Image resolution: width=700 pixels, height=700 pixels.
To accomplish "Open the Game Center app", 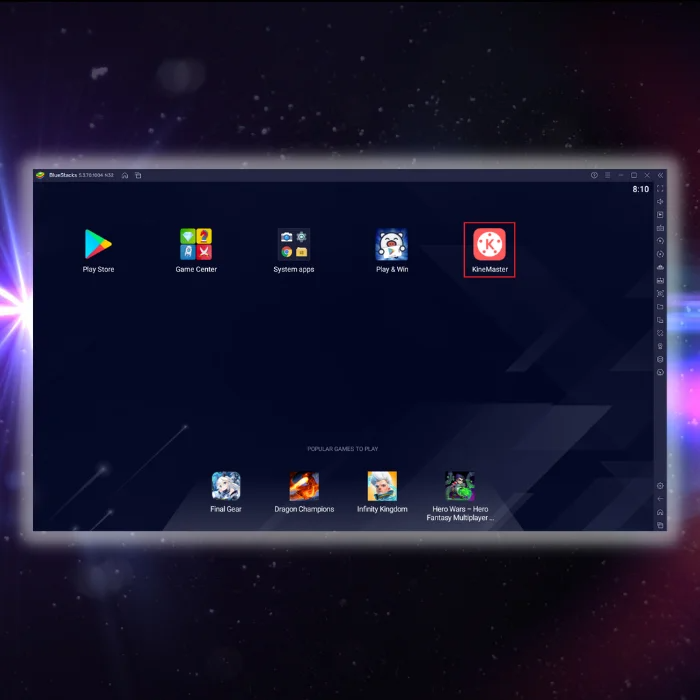I will point(196,245).
